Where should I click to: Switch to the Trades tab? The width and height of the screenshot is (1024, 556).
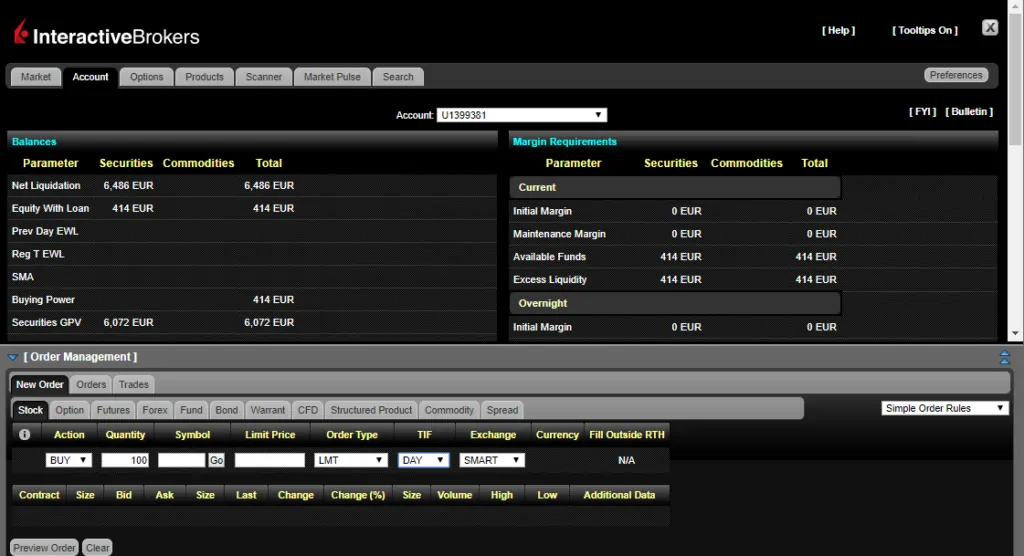pos(134,384)
